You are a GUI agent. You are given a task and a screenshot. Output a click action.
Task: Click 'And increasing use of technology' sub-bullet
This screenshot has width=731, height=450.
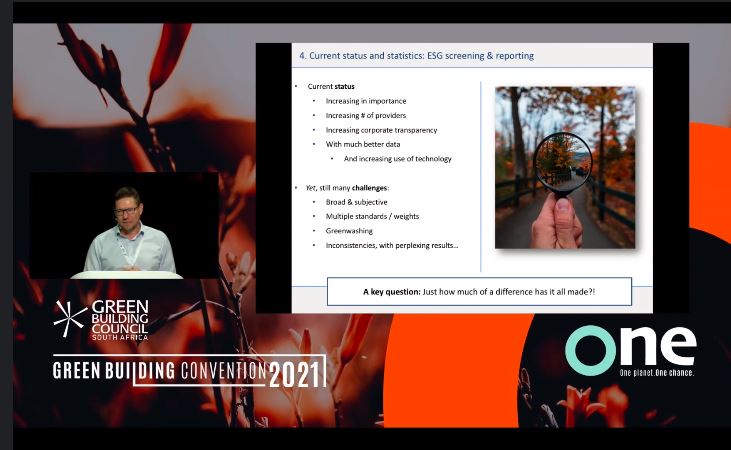[x=398, y=159]
